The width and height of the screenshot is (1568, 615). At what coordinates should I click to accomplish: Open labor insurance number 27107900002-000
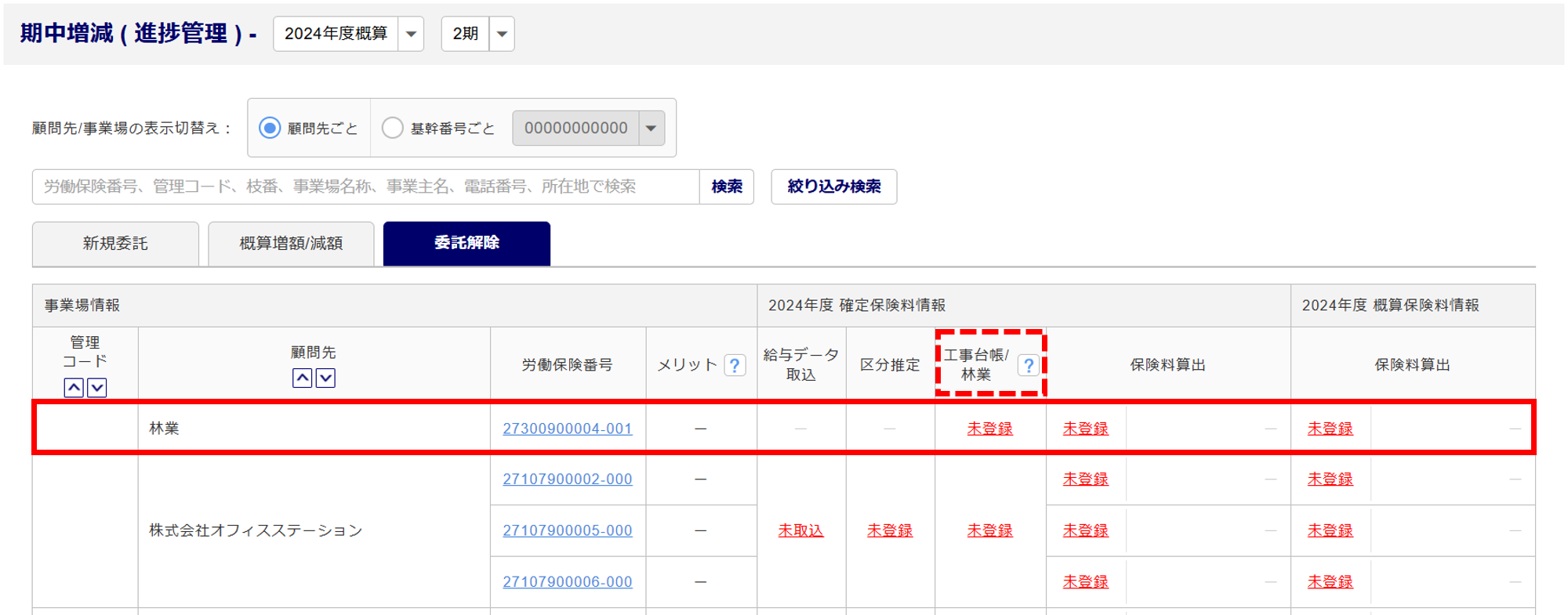click(568, 479)
